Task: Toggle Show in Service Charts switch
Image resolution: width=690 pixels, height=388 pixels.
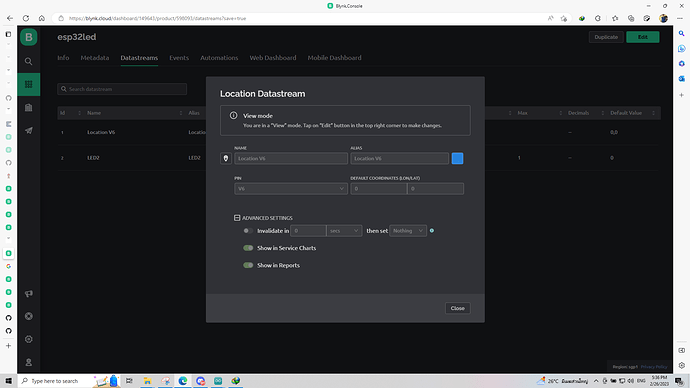Action: pyautogui.click(x=248, y=248)
